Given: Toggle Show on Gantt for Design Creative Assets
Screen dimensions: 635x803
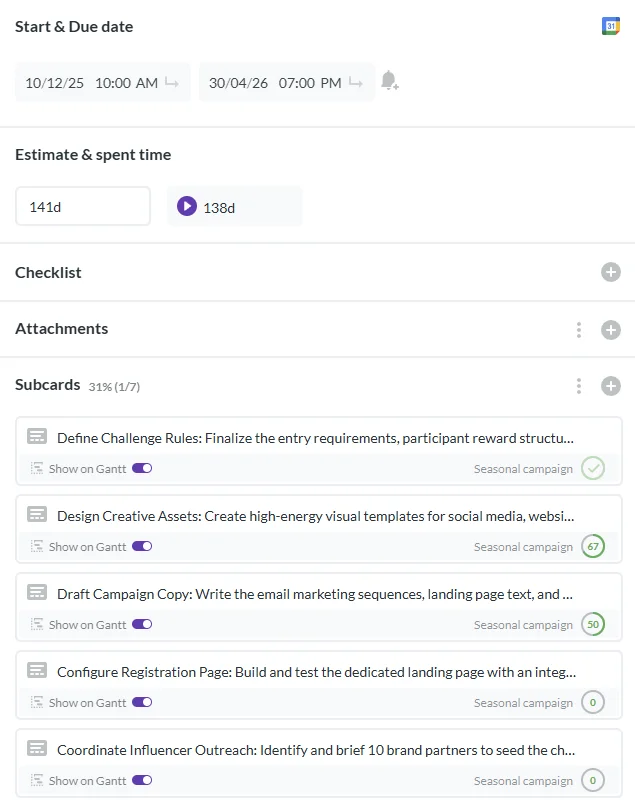Looking at the screenshot, I should pos(142,546).
